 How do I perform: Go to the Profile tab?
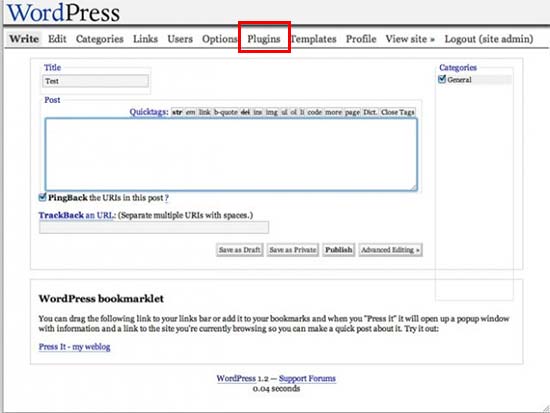pyautogui.click(x=361, y=39)
